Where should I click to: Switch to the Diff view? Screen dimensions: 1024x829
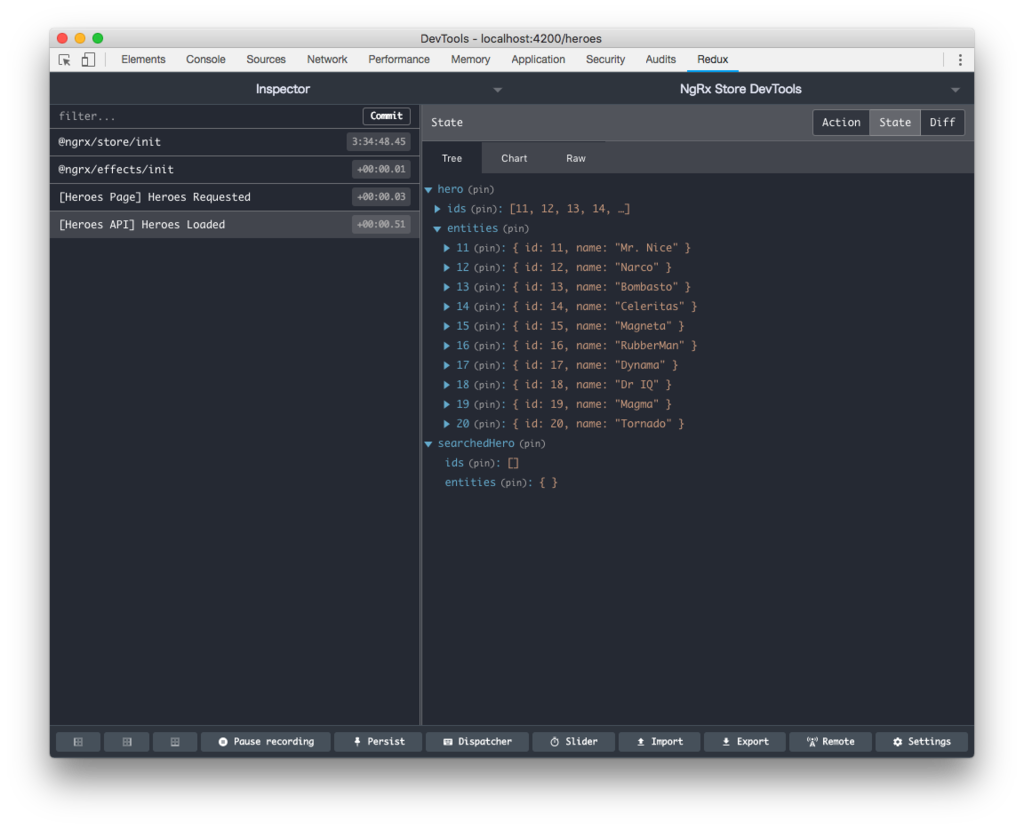click(x=942, y=122)
